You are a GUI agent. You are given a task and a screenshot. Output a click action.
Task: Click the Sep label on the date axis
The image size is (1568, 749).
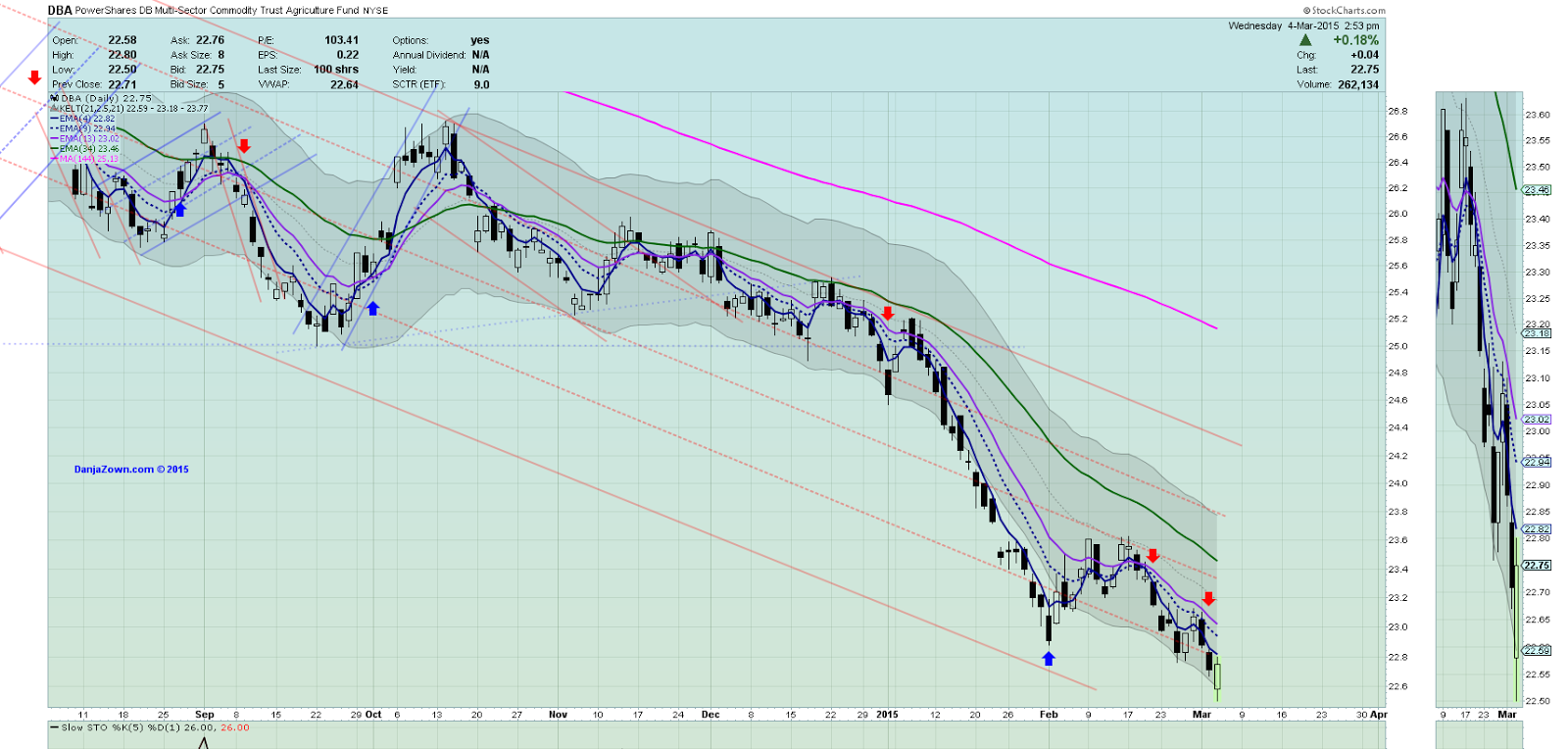(x=204, y=715)
